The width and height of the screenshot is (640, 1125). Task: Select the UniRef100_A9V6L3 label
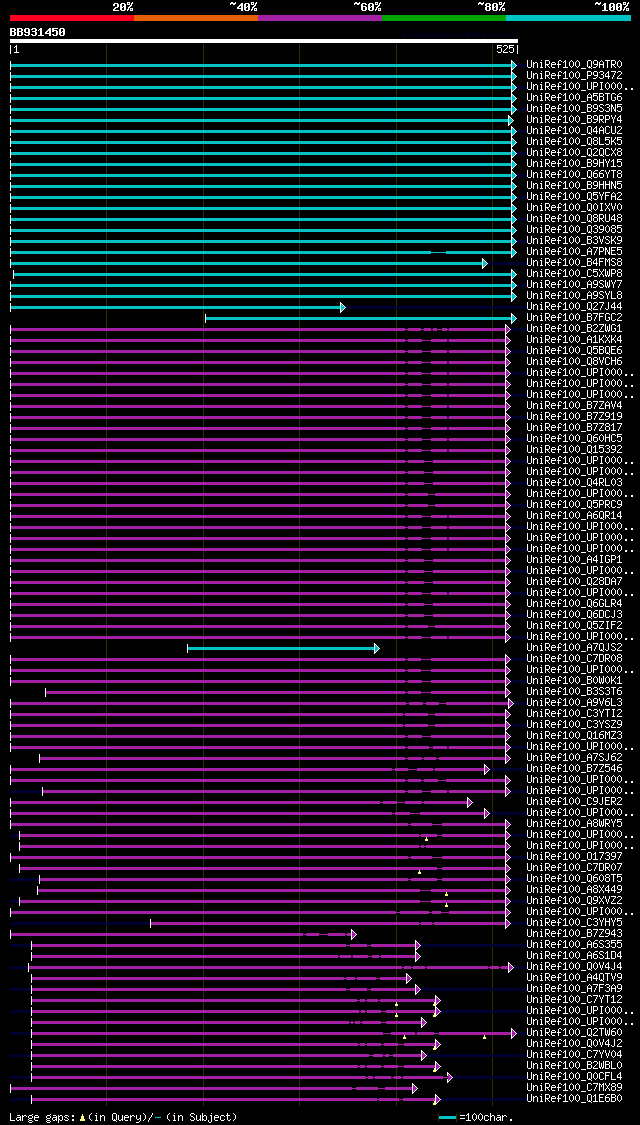(574, 702)
